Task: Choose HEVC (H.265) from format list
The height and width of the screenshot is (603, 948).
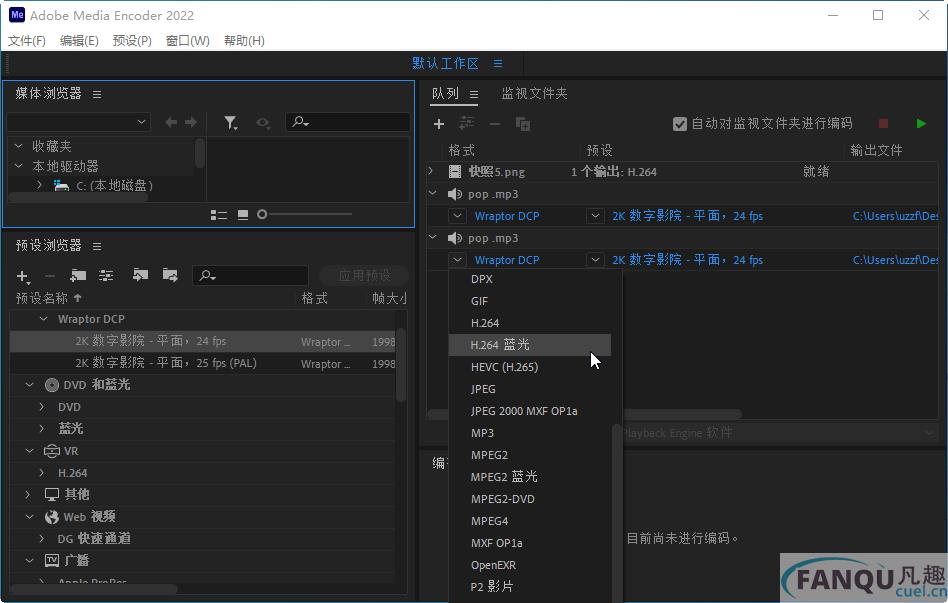Action: pyautogui.click(x=504, y=367)
